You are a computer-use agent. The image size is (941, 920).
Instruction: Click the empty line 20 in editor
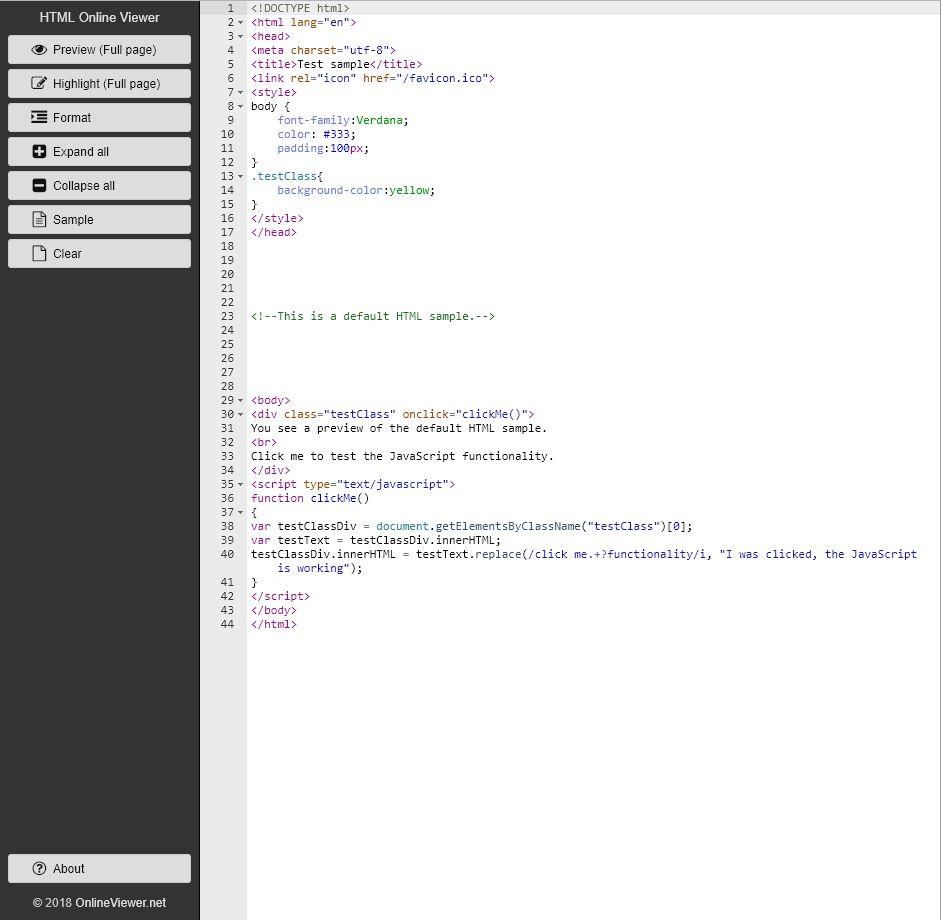coord(594,274)
